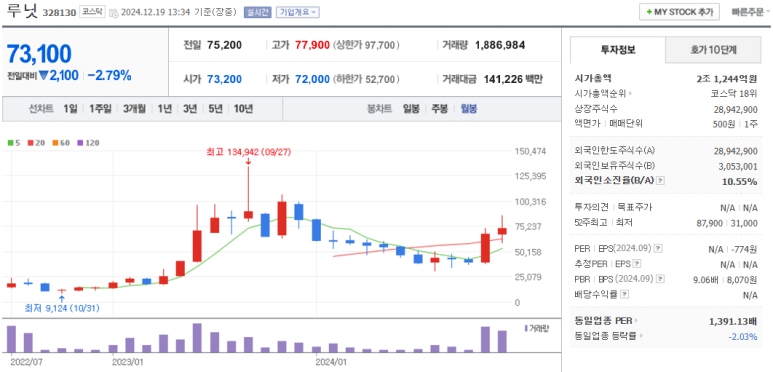Click the 최저 9,124 (10/31) chart label
This screenshot has width=773, height=372.
click(x=62, y=309)
